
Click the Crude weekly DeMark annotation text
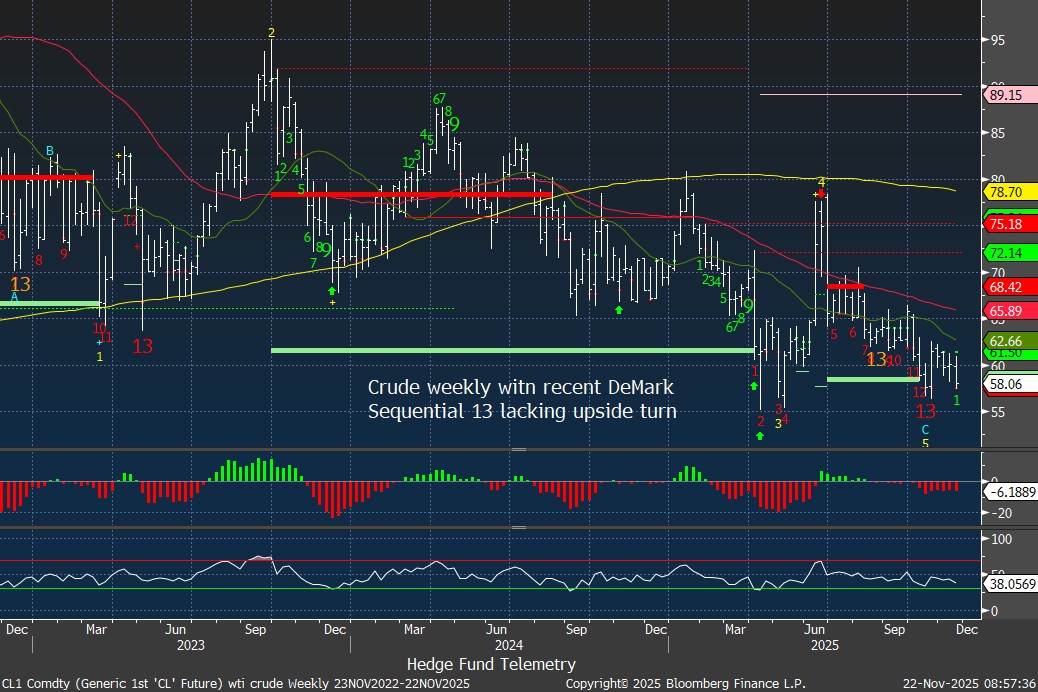pyautogui.click(x=522, y=398)
